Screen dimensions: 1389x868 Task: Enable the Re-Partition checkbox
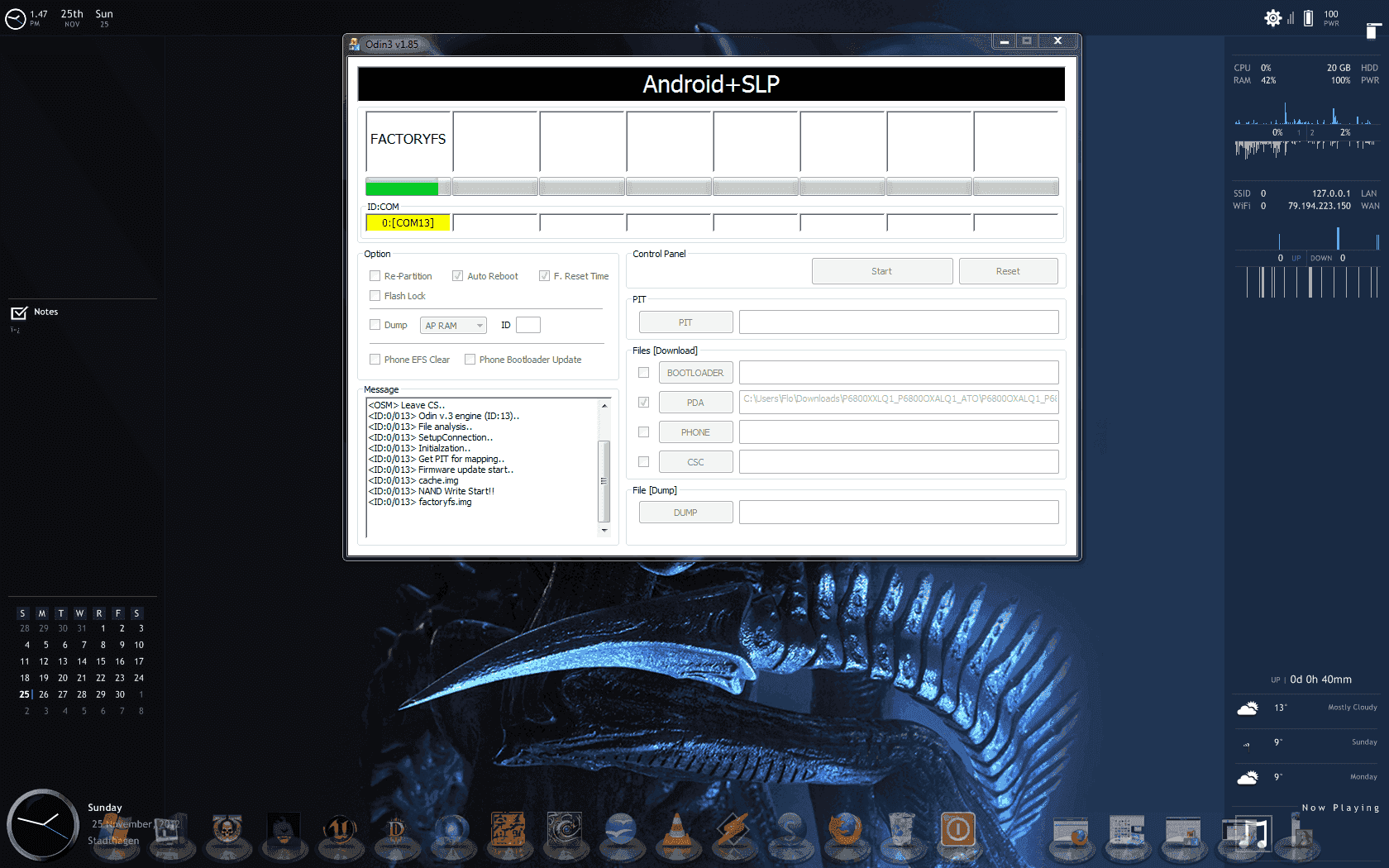pos(375,276)
